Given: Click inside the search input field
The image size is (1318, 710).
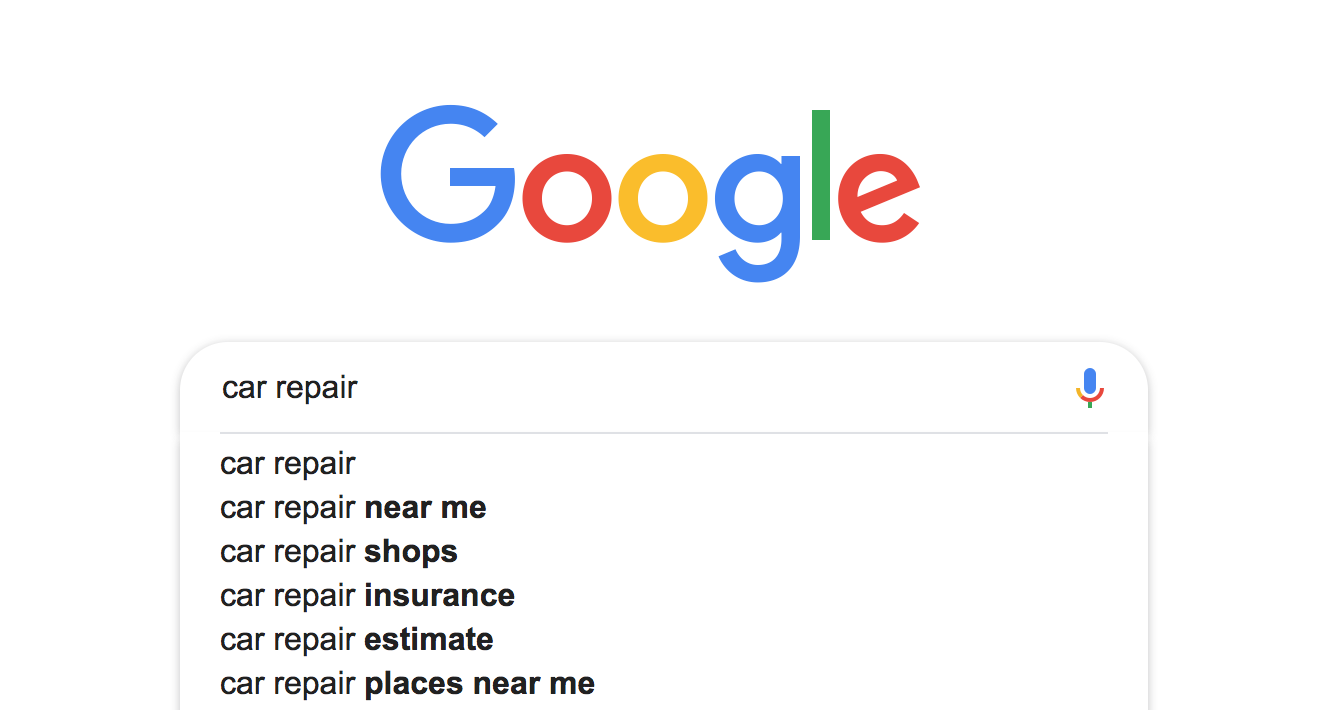Looking at the screenshot, I should coord(600,388).
